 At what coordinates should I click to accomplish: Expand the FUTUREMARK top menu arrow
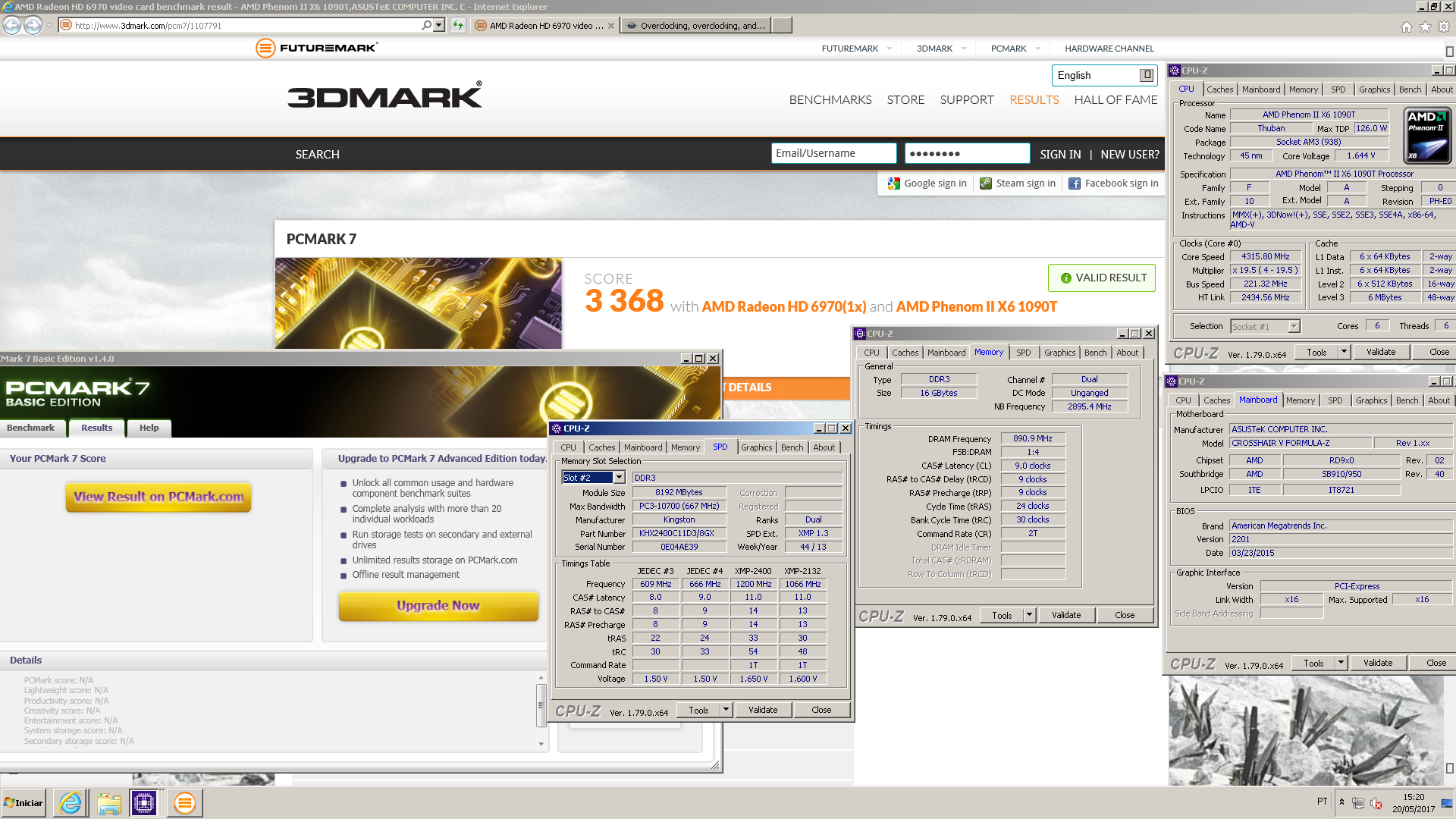(889, 49)
